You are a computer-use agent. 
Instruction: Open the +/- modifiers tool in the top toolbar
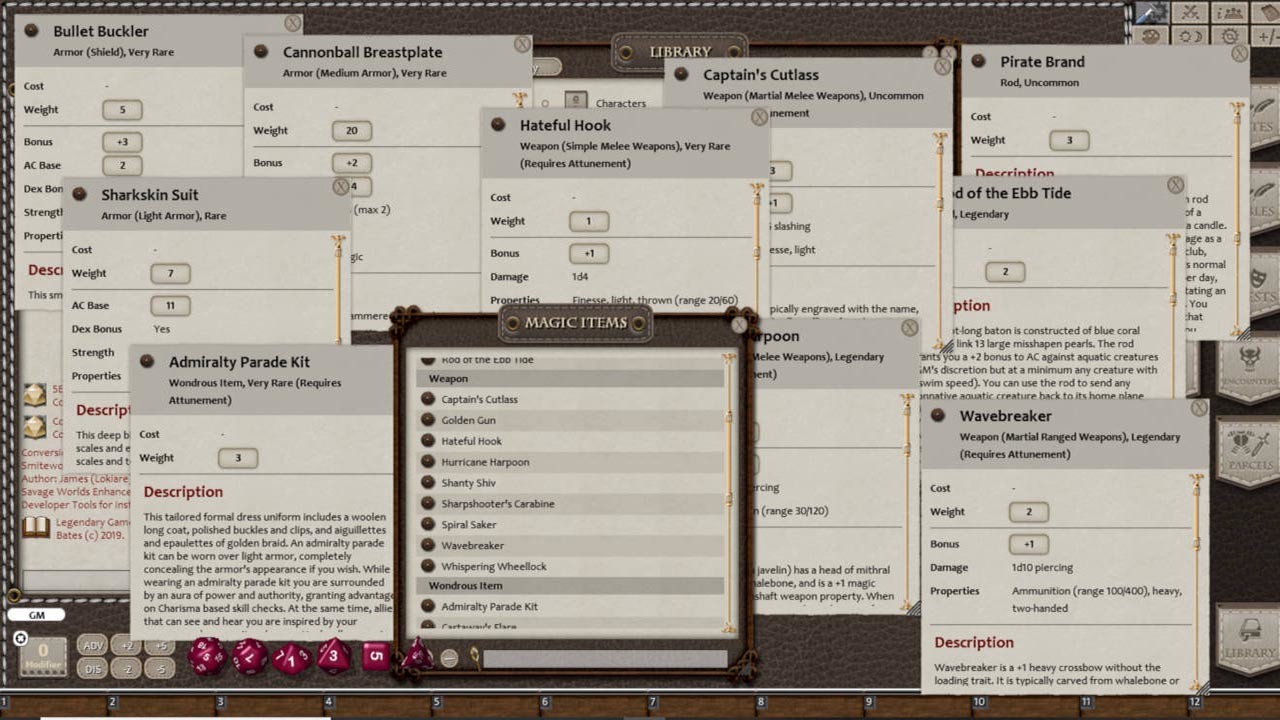[x=1268, y=35]
